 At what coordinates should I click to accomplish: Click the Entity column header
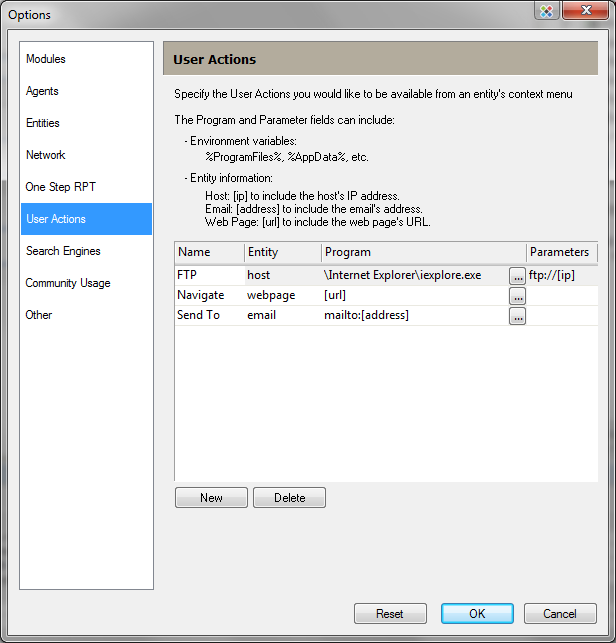[x=283, y=252]
